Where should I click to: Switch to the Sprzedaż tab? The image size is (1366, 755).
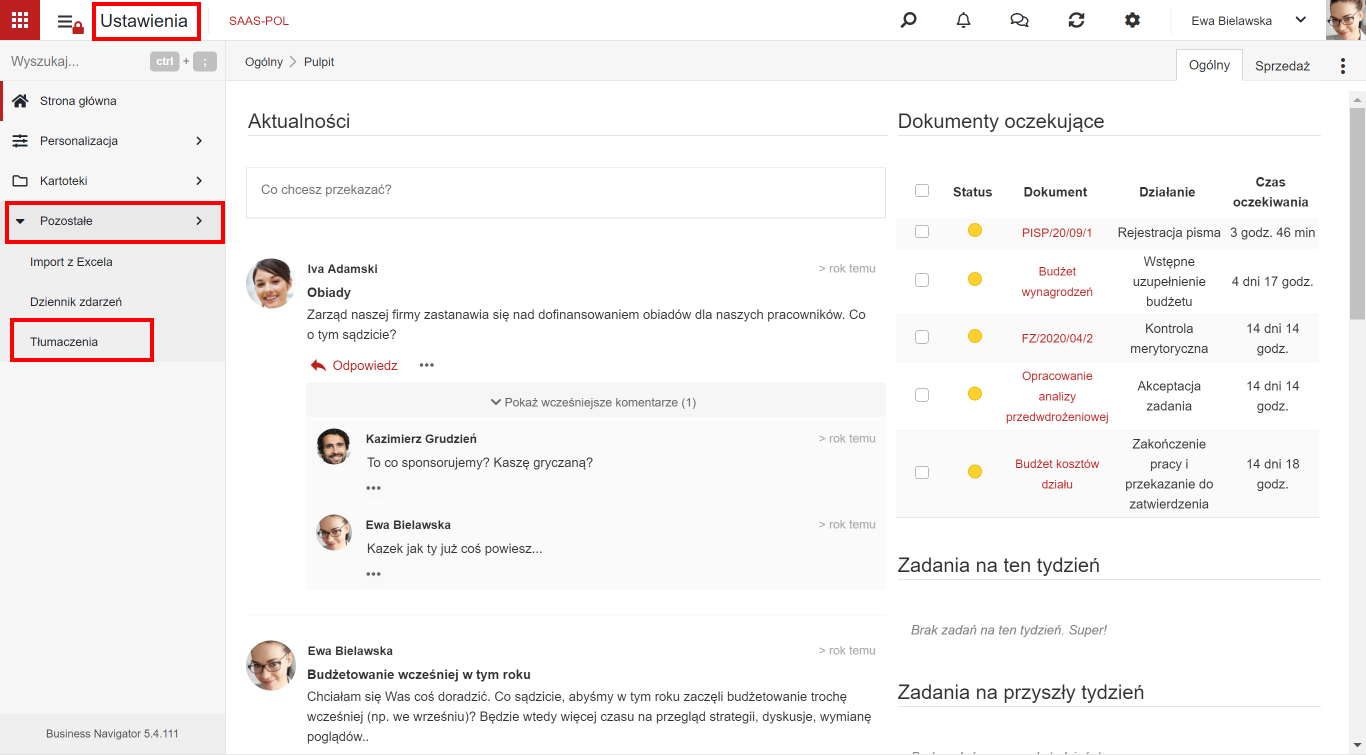(x=1282, y=66)
